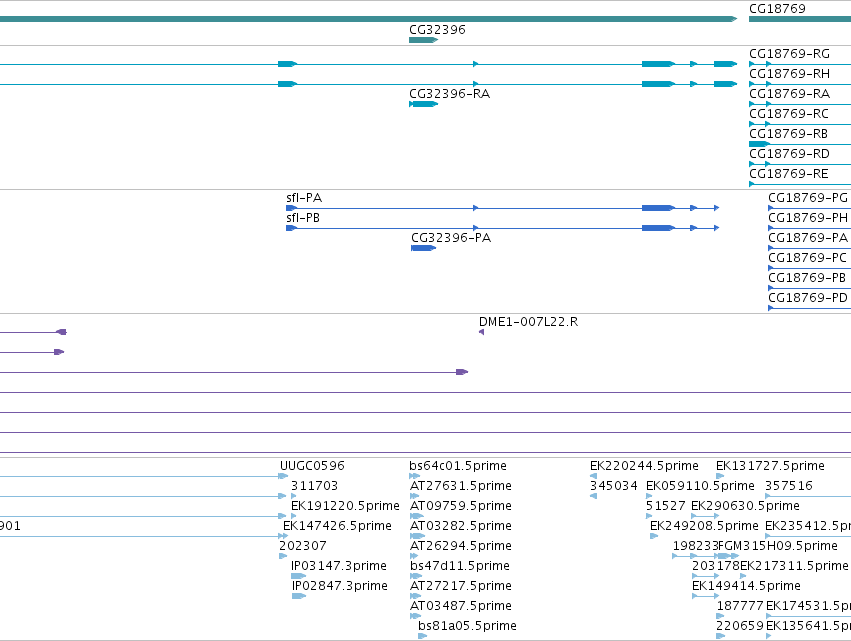
Task: Click EST label 203178
Action: click(716, 567)
